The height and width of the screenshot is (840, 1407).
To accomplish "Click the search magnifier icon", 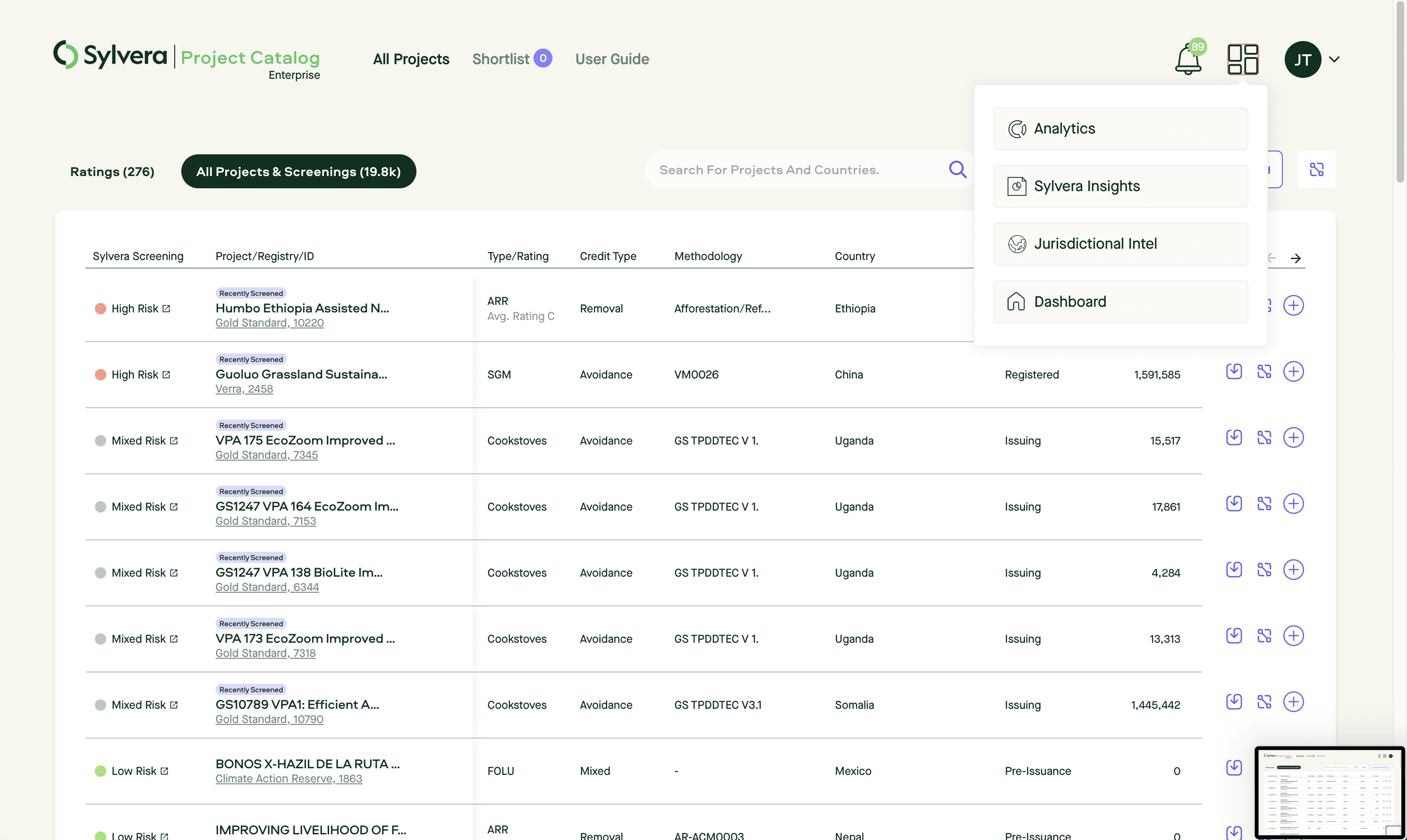I will click(958, 169).
